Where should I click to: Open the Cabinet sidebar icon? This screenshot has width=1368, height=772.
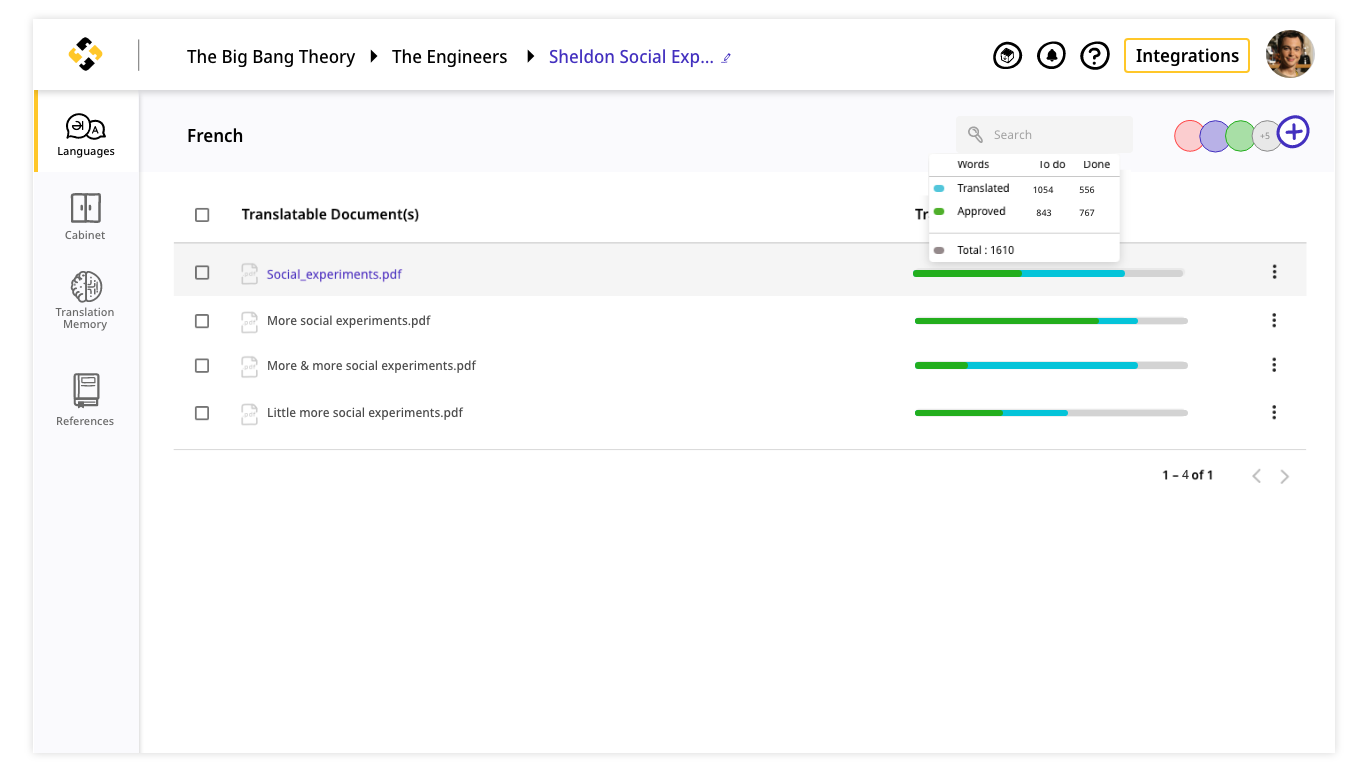[86, 216]
